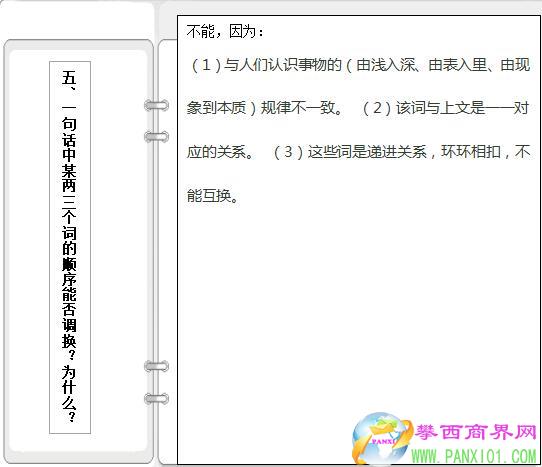This screenshot has height=467, width=542.
Task: Click the 为什么？ at title bottom
Action: [x=69, y=393]
